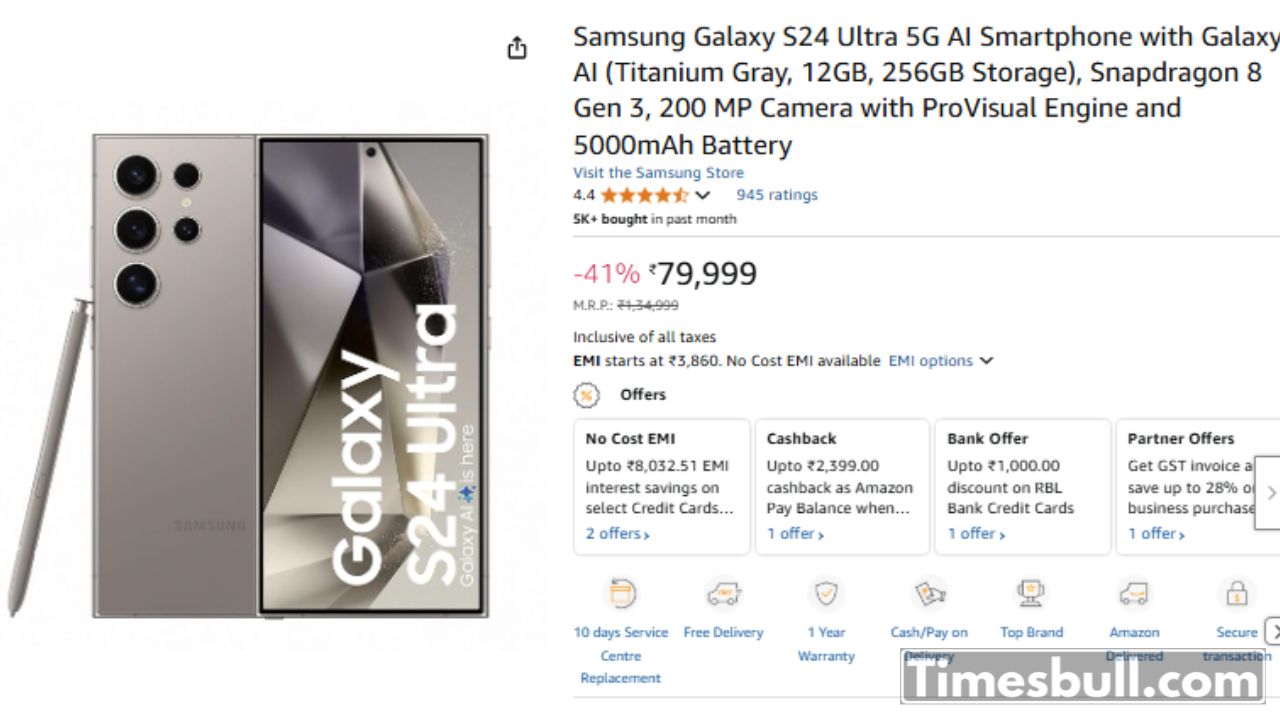1280x720 pixels.
Task: Open 1 offer under Bank Offer
Action: (976, 534)
